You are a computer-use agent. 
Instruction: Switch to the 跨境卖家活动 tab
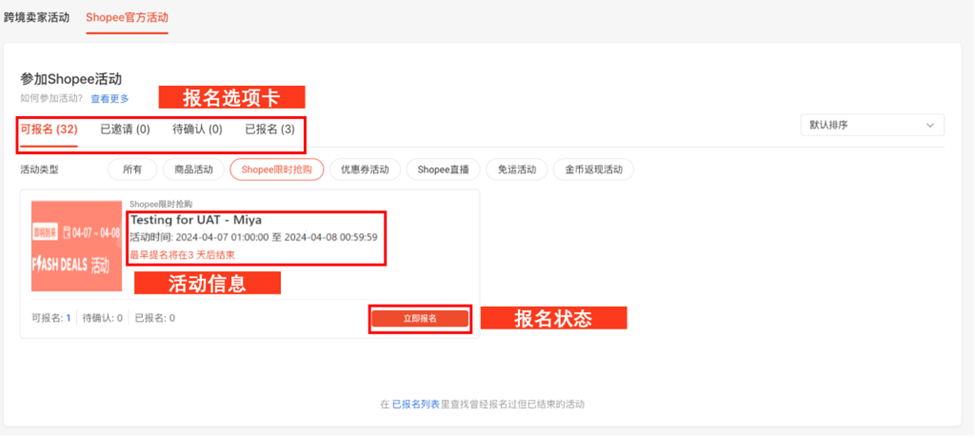[x=37, y=17]
